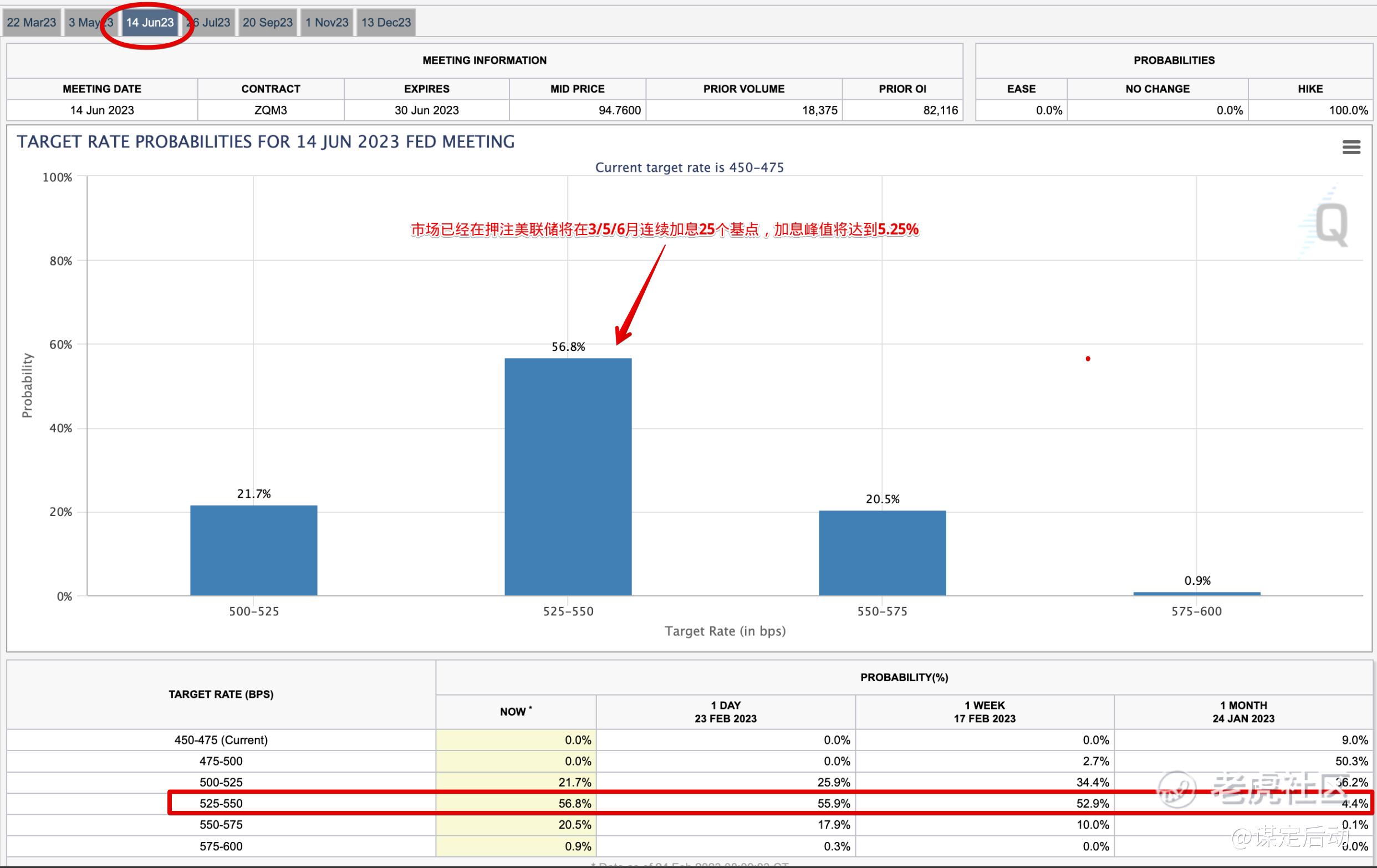The height and width of the screenshot is (868, 1377).
Task: Click the 14 Jun23 meeting tab
Action: [150, 23]
